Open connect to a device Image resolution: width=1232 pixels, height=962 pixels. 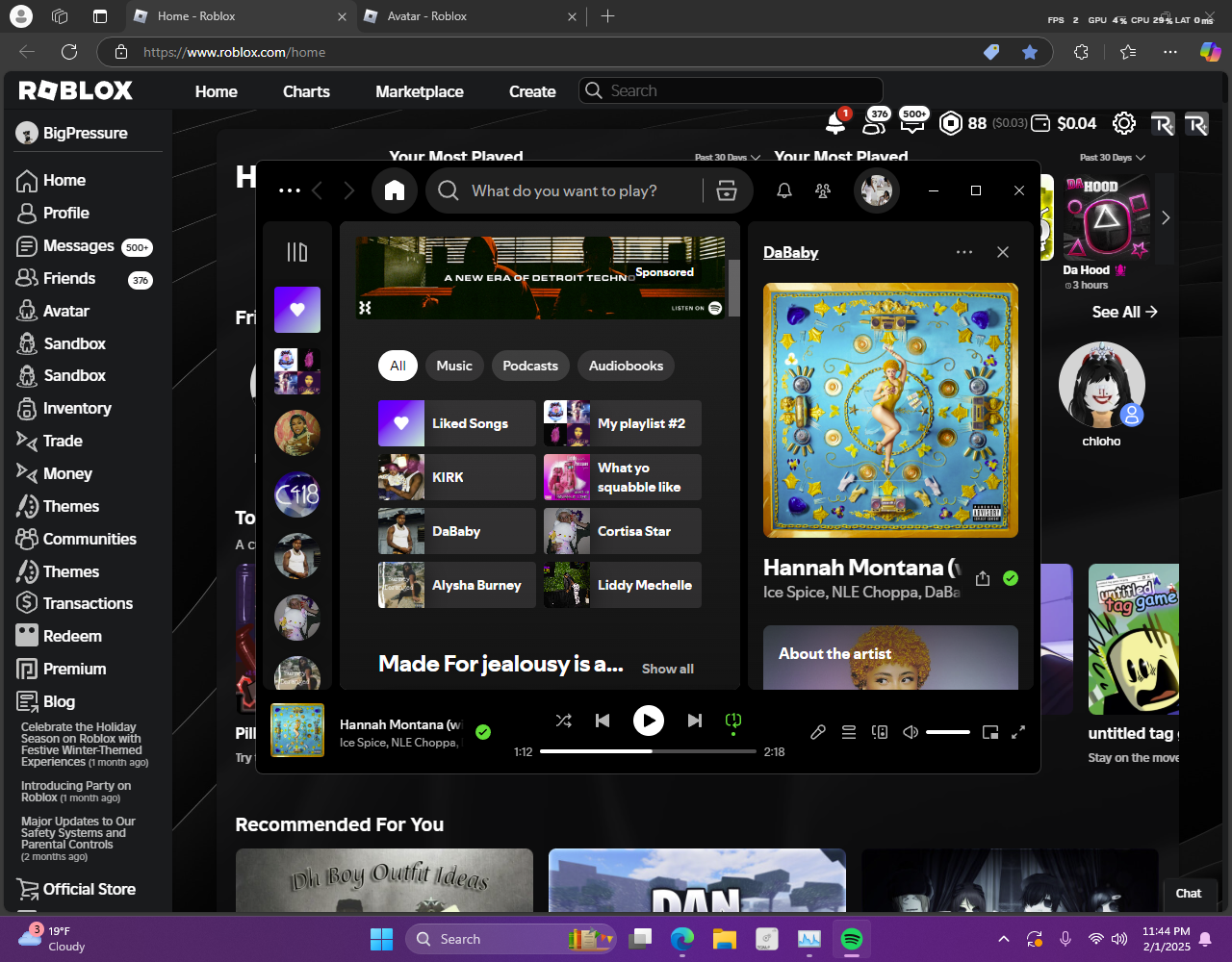click(x=880, y=732)
